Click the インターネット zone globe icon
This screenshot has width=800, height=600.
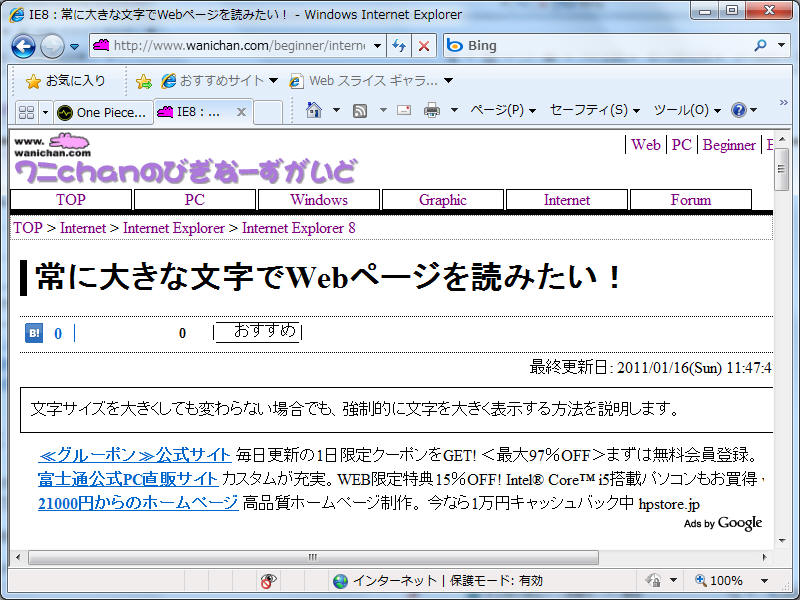[340, 581]
